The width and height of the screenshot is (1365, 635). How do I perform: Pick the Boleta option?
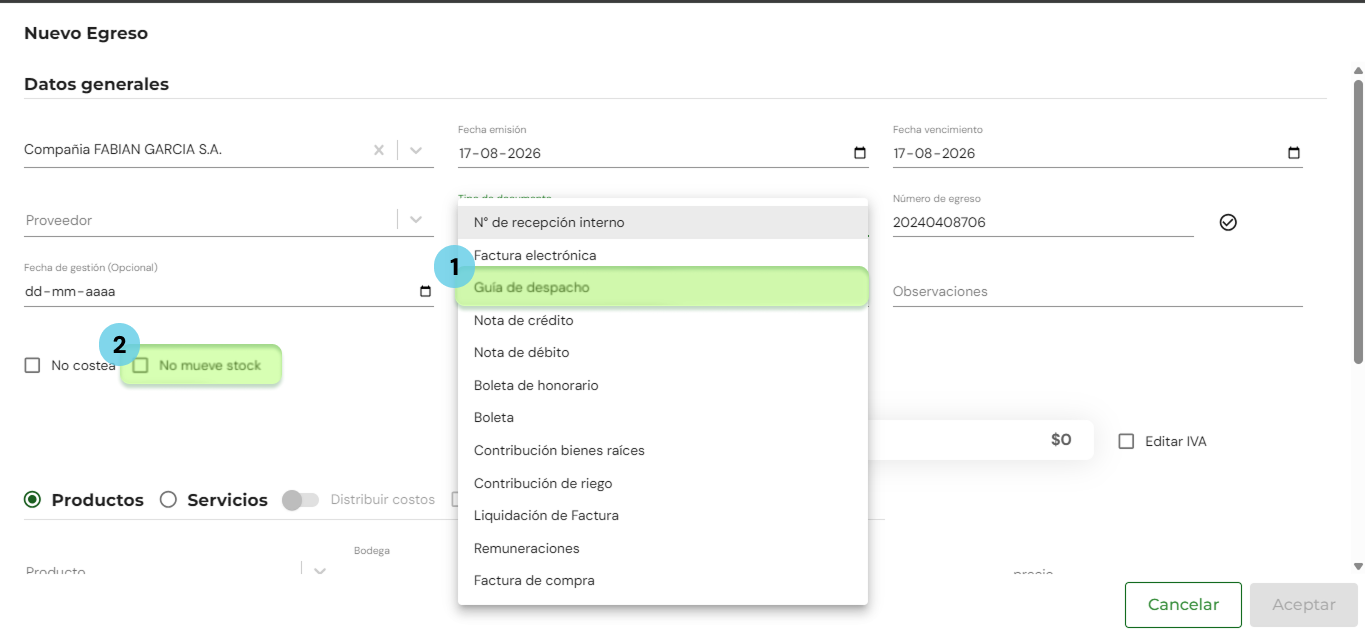[662, 418]
